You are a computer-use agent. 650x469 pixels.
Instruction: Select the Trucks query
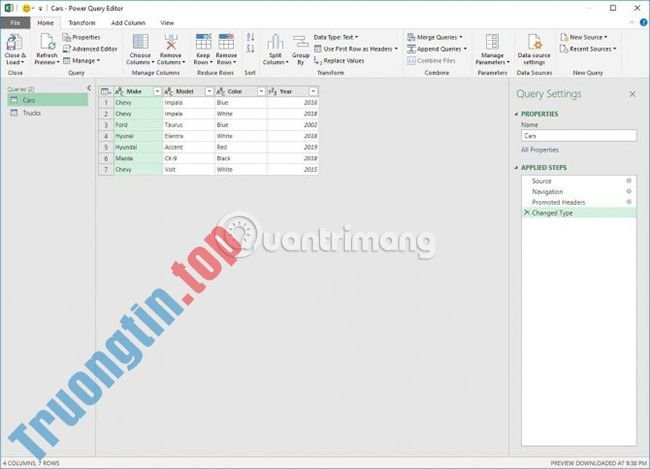coord(48,113)
